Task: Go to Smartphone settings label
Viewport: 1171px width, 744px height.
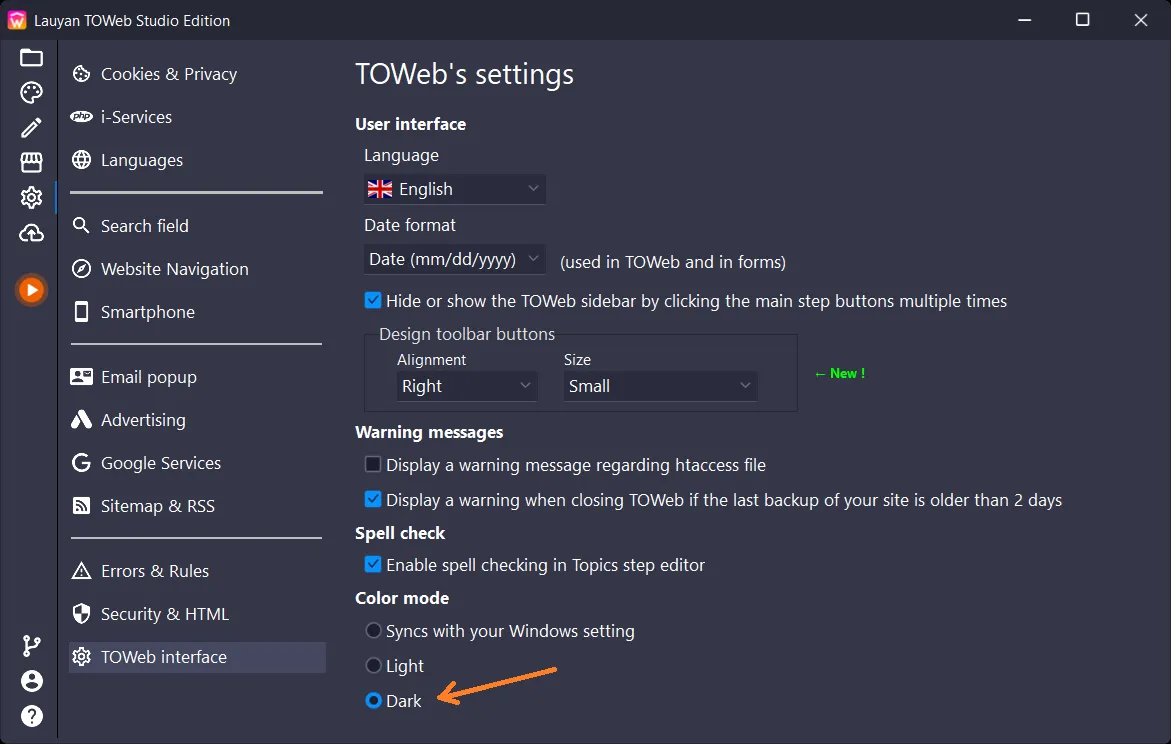Action: click(x=148, y=312)
